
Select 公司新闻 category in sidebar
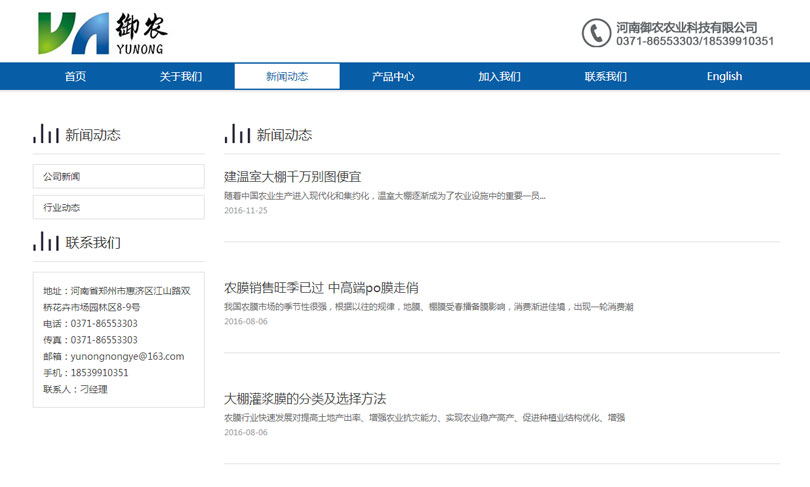(x=118, y=177)
